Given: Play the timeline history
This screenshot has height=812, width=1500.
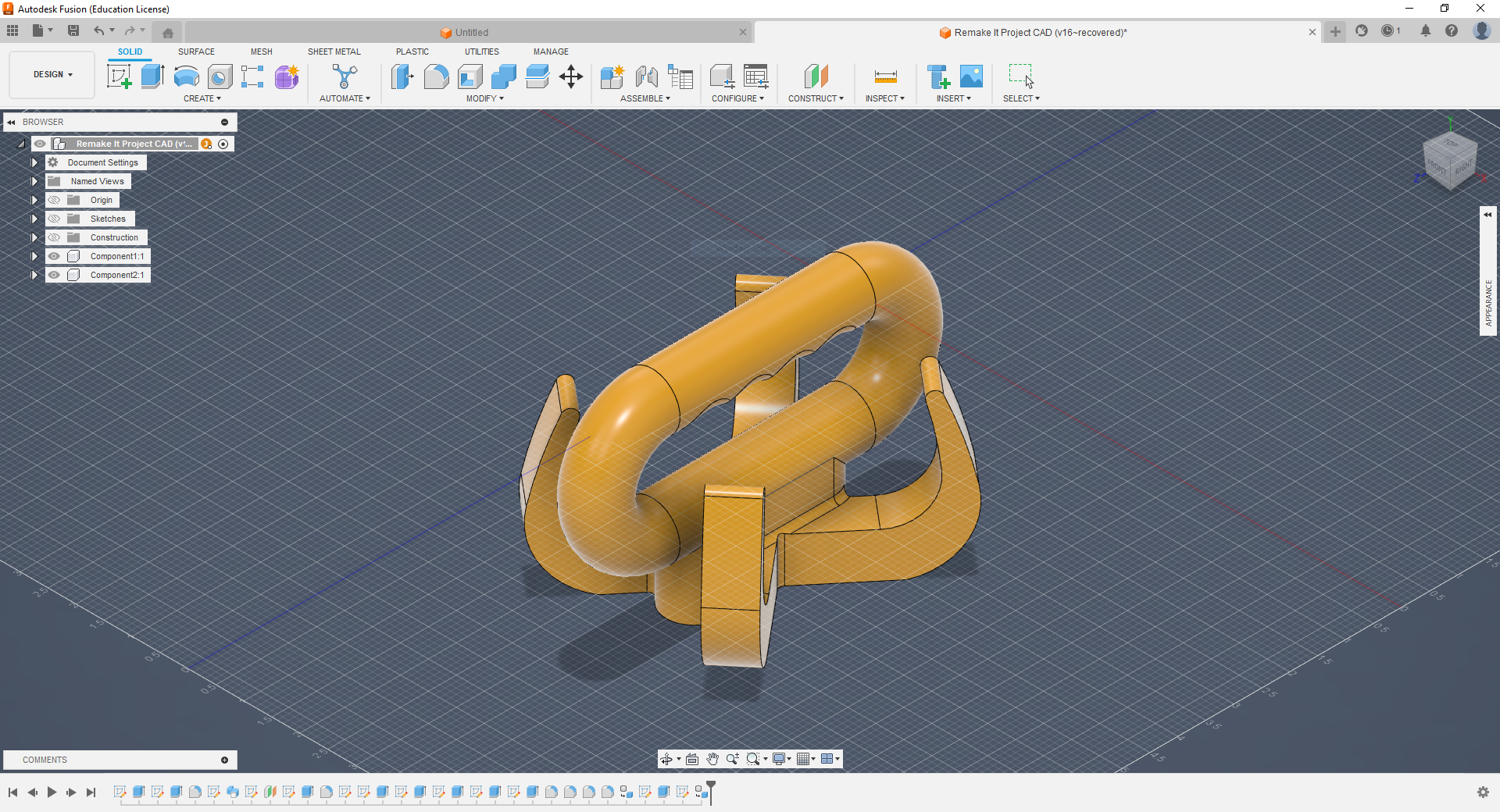Looking at the screenshot, I should coord(52,792).
